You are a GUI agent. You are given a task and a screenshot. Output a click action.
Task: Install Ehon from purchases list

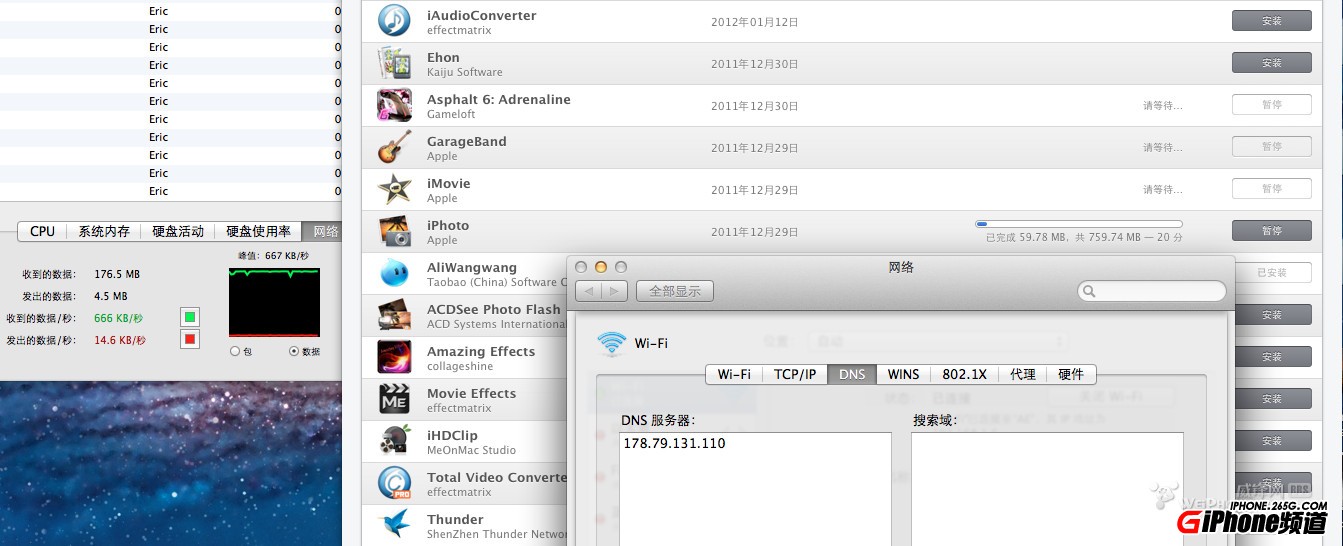[1271, 63]
